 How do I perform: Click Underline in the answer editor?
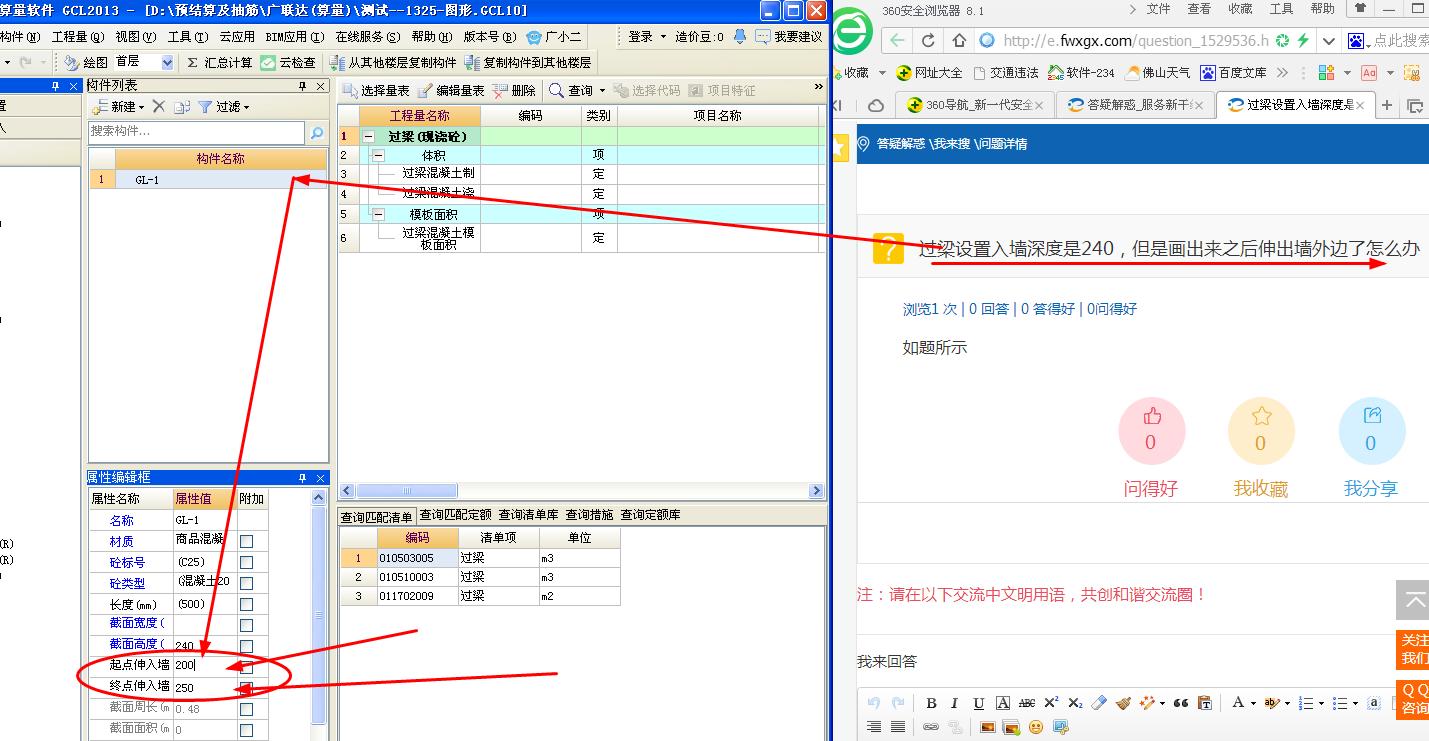point(978,703)
